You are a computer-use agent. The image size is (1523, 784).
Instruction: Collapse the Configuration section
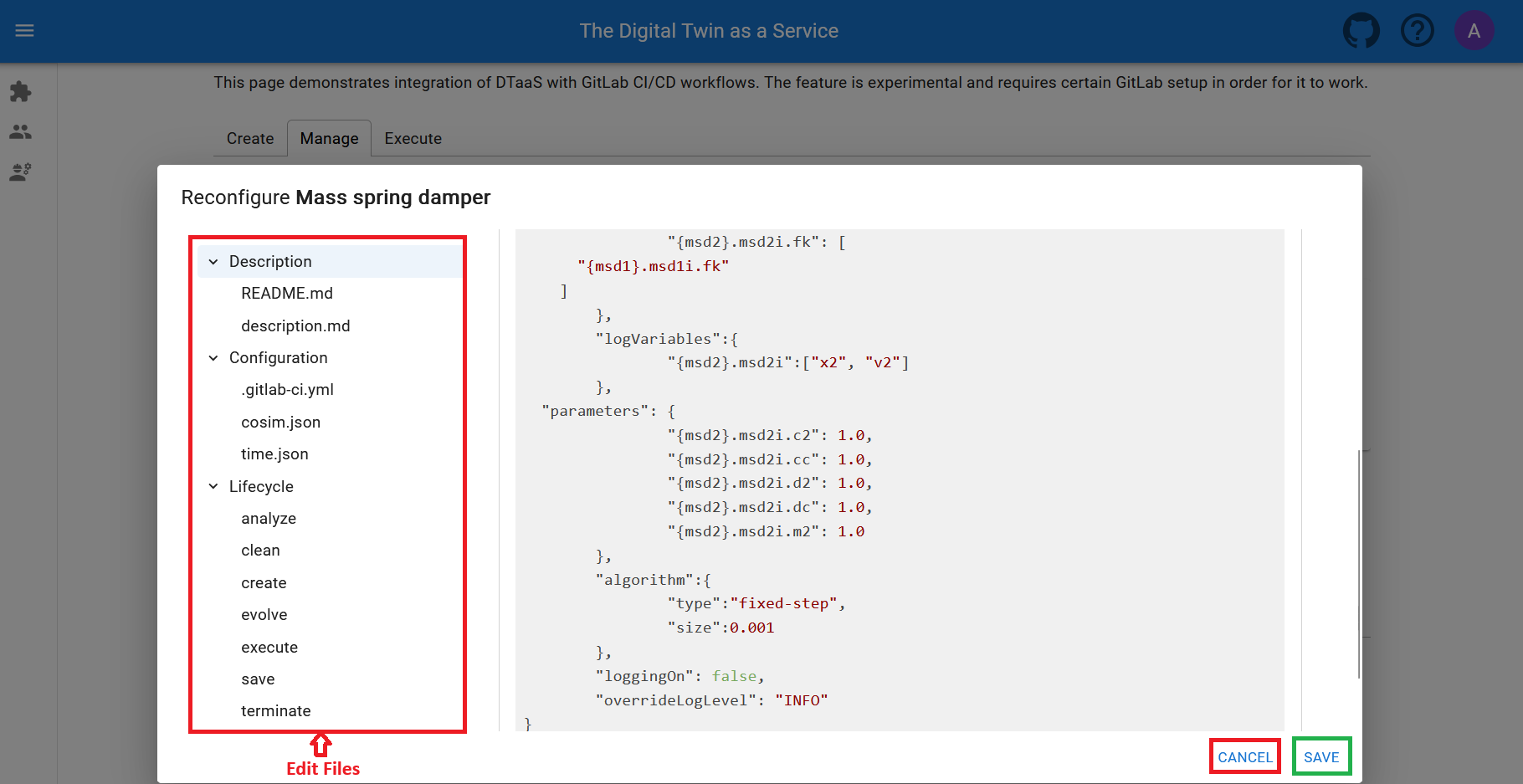(213, 357)
